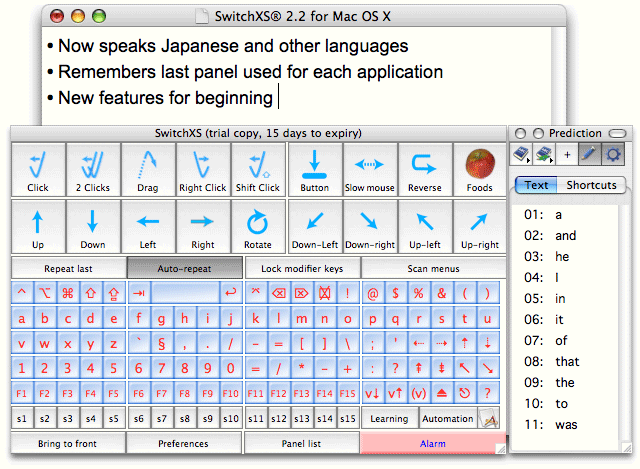Toggle Lock modifier keys
Viewport: 640px width, 469px height.
302,268
